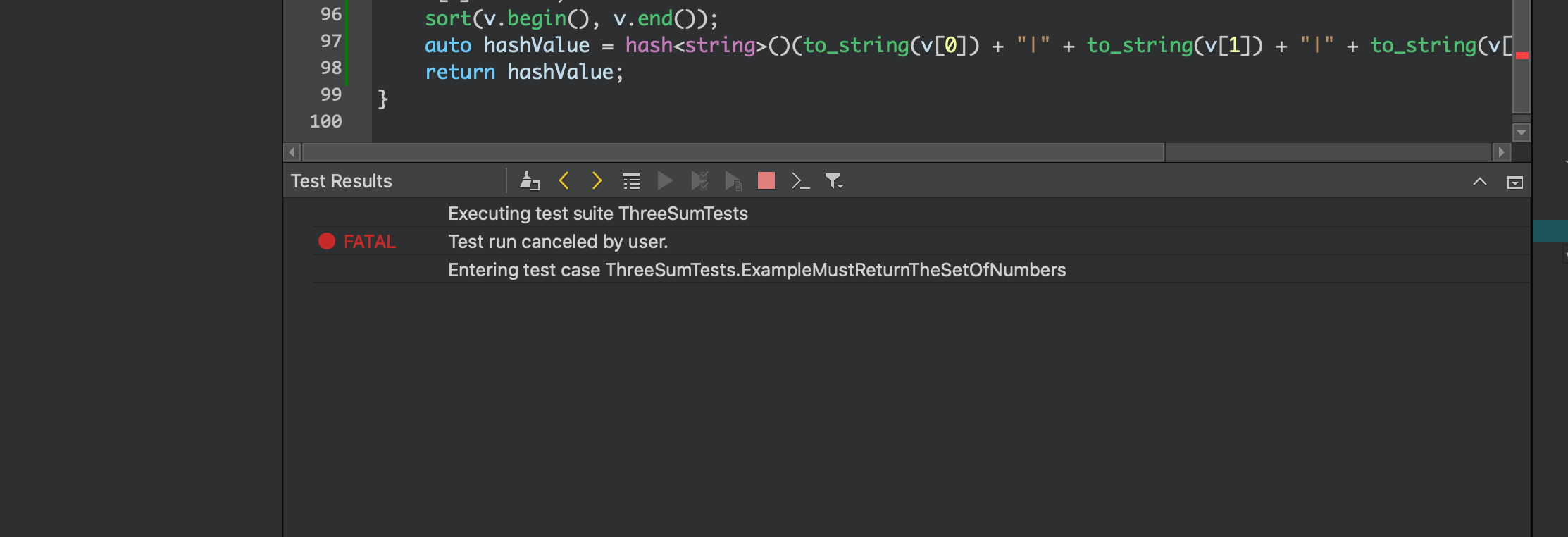Click the red error marker on the scrollbar
The image size is (1568, 537).
point(1522,56)
